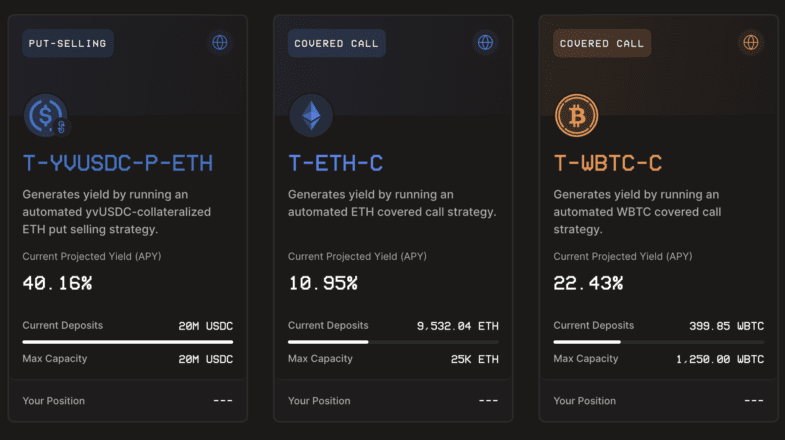
Task: Select the blue COVERED CALL tag
Action: click(x=336, y=43)
